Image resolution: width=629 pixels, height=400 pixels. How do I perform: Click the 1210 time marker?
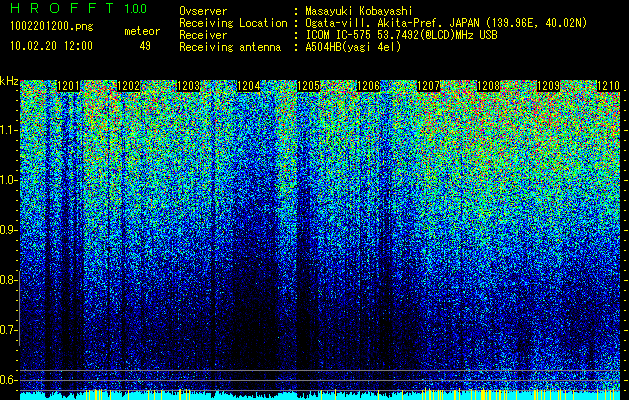click(x=609, y=86)
